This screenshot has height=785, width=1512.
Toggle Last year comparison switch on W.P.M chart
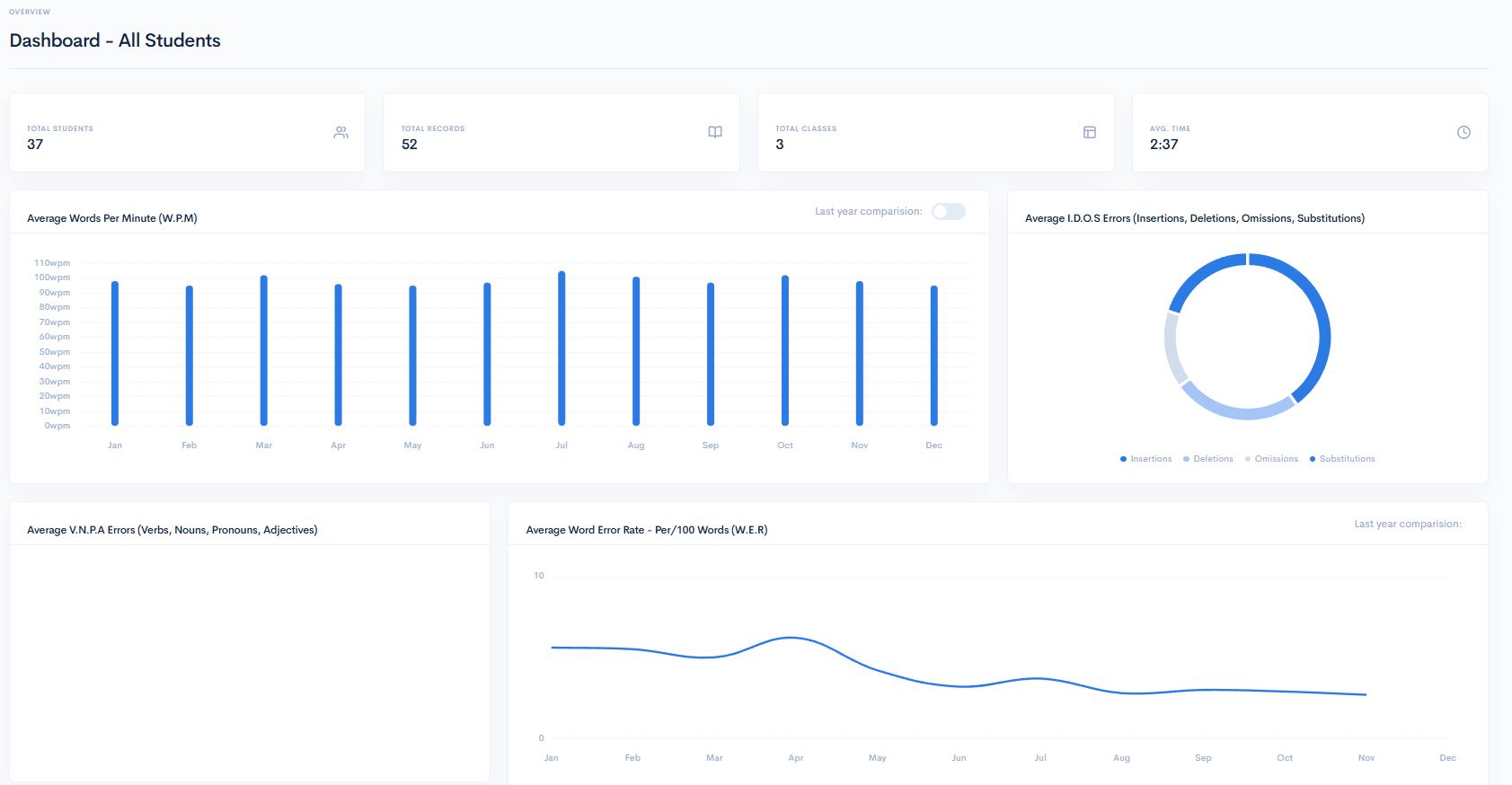(x=949, y=211)
